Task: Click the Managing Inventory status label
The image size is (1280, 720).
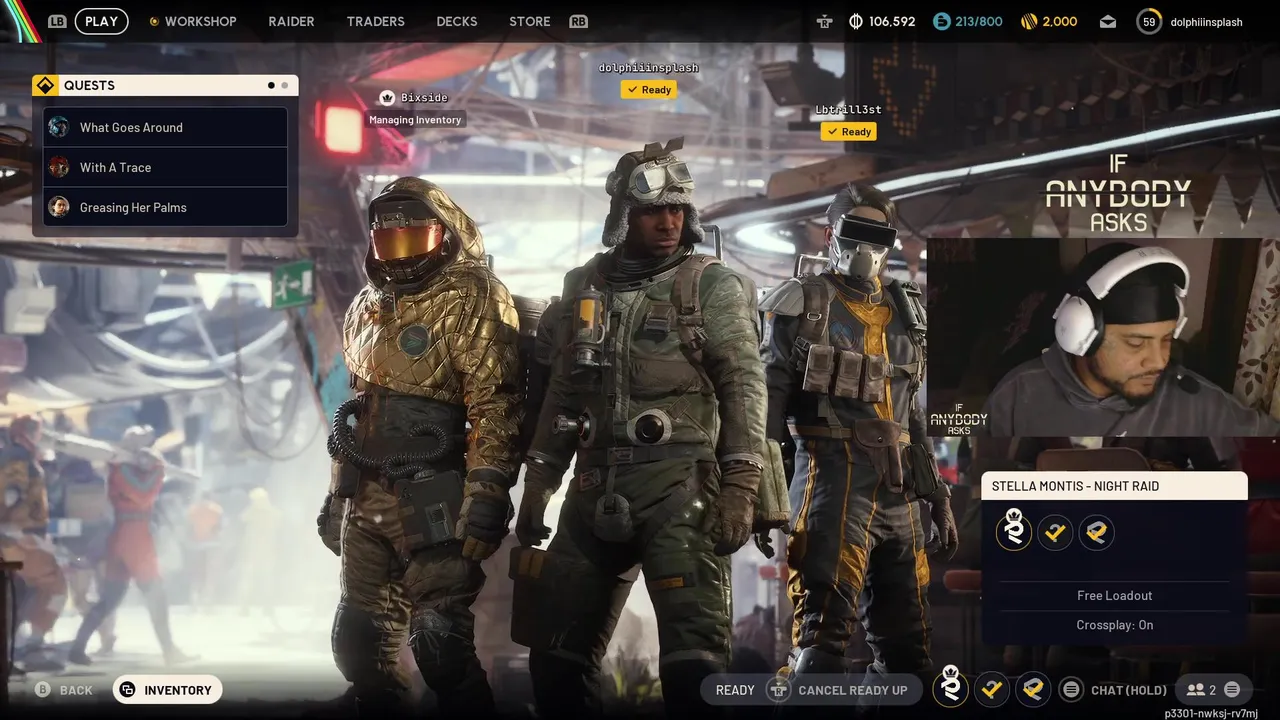Action: (415, 120)
